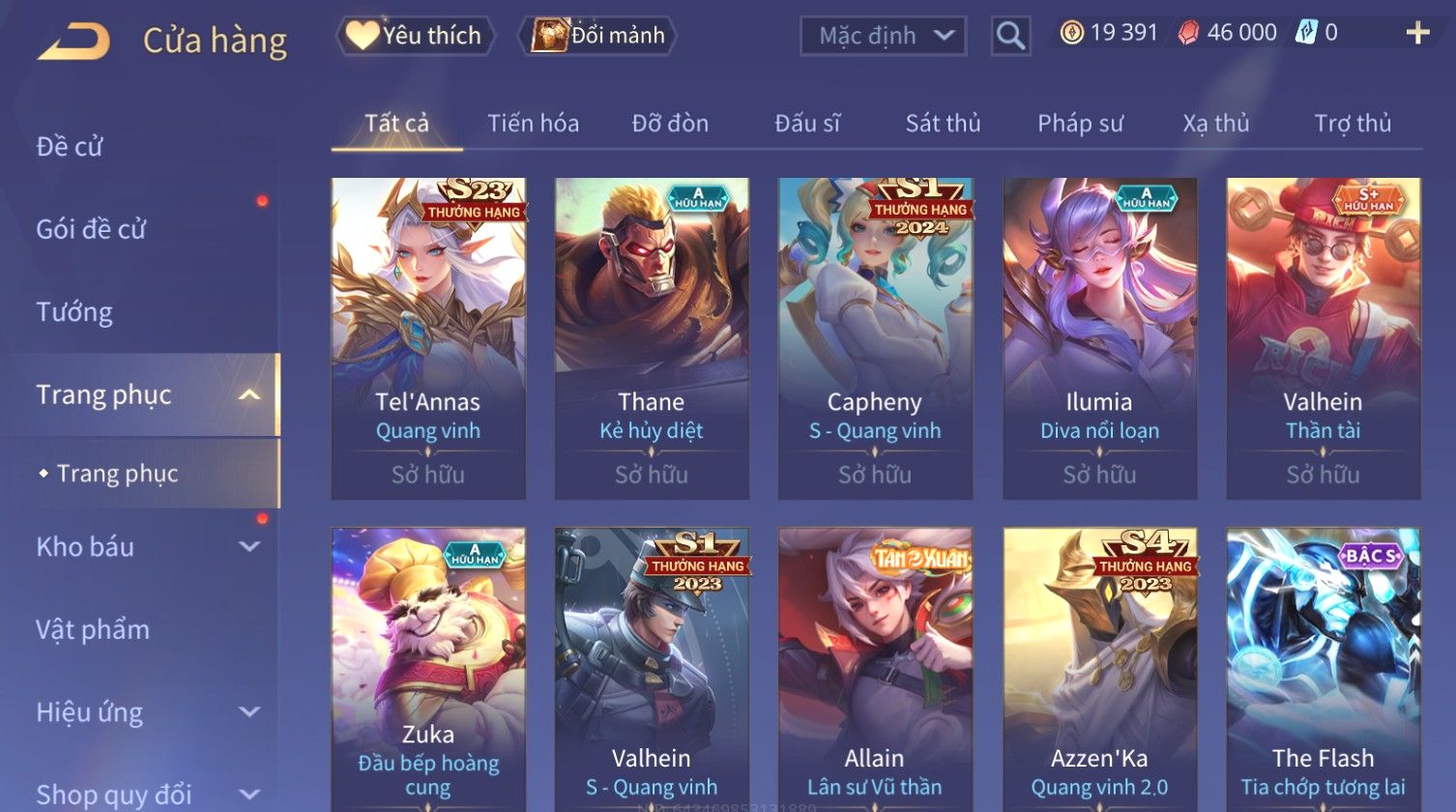Open the search magnifier icon
The width and height of the screenshot is (1456, 812).
coord(1010,37)
